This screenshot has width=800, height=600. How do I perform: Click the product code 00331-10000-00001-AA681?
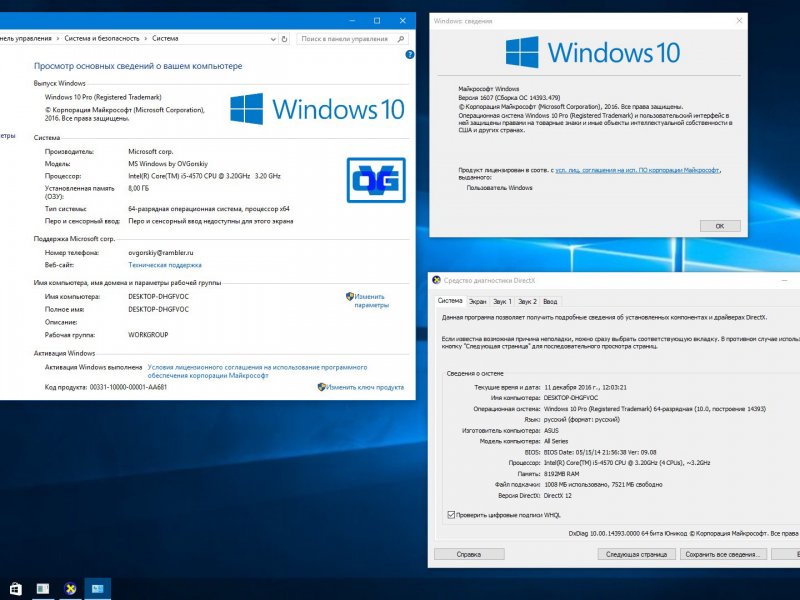128,387
